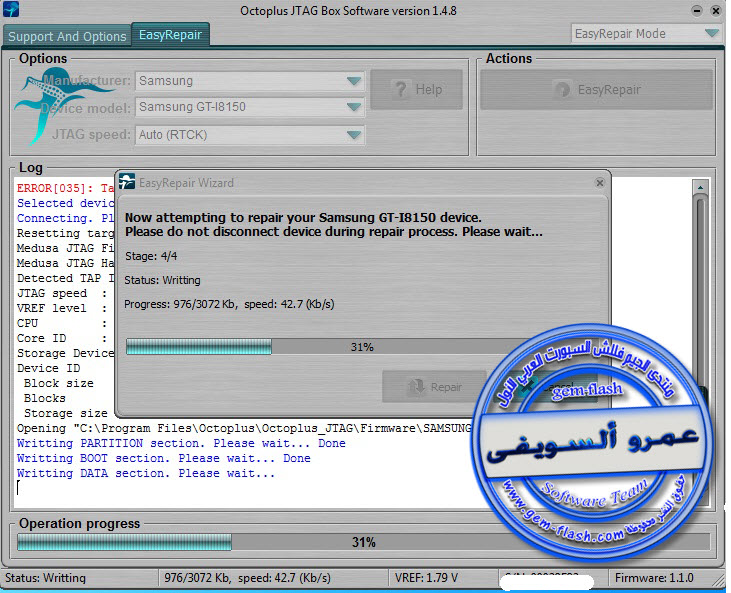Open the EasyRepair Mode dropdown
Image resolution: width=731 pixels, height=593 pixels.
pos(646,34)
